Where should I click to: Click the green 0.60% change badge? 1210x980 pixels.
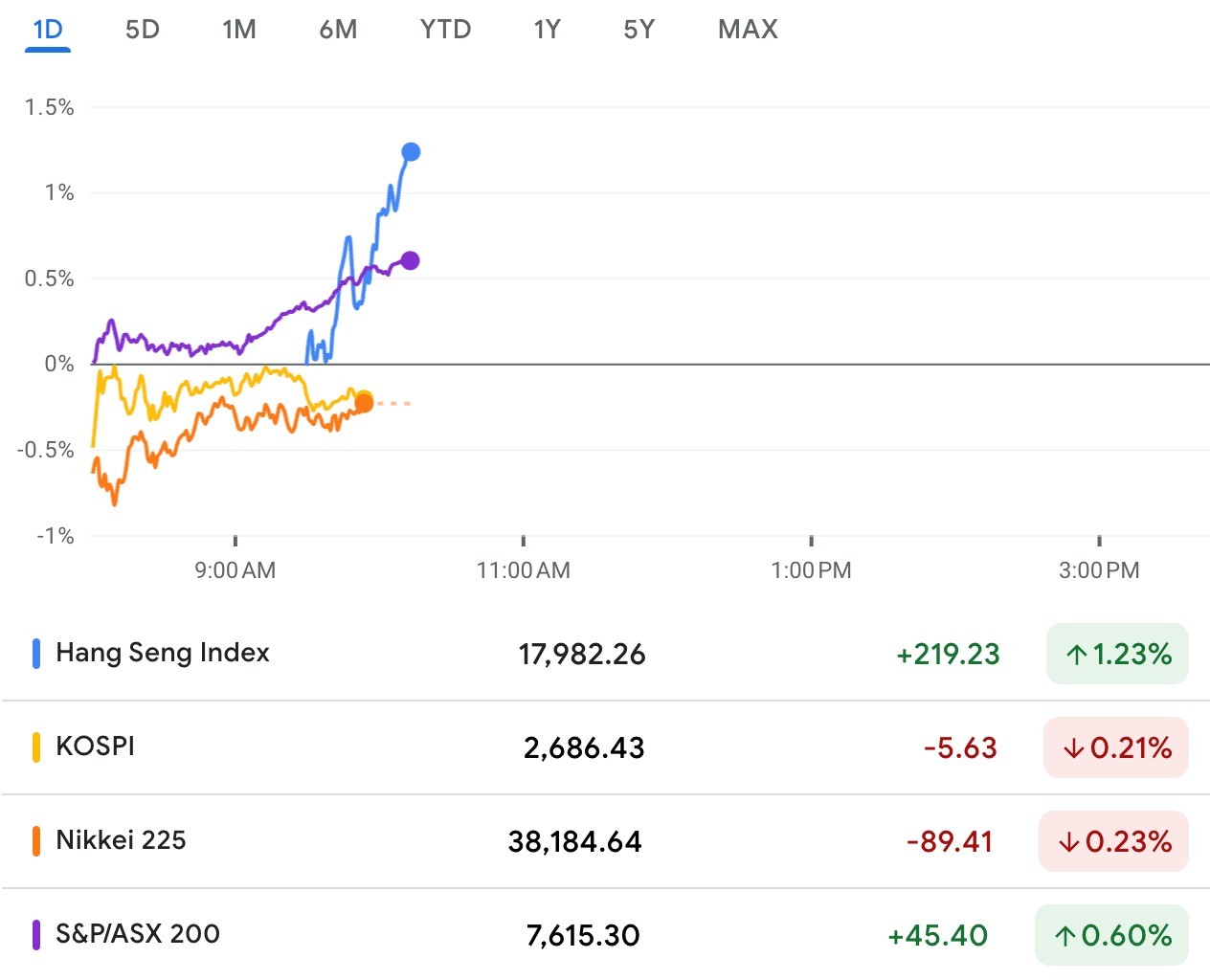point(1111,935)
